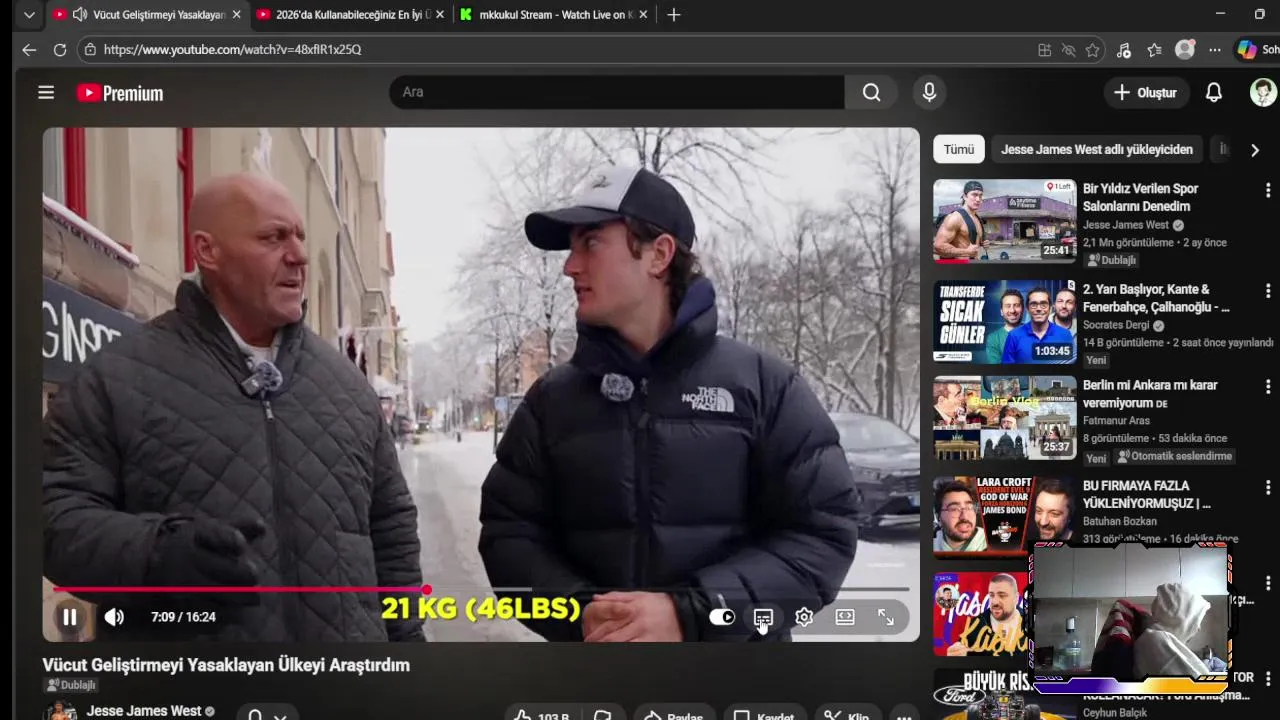Open the account avatar menu
The height and width of the screenshot is (720, 1280).
pos(1263,93)
